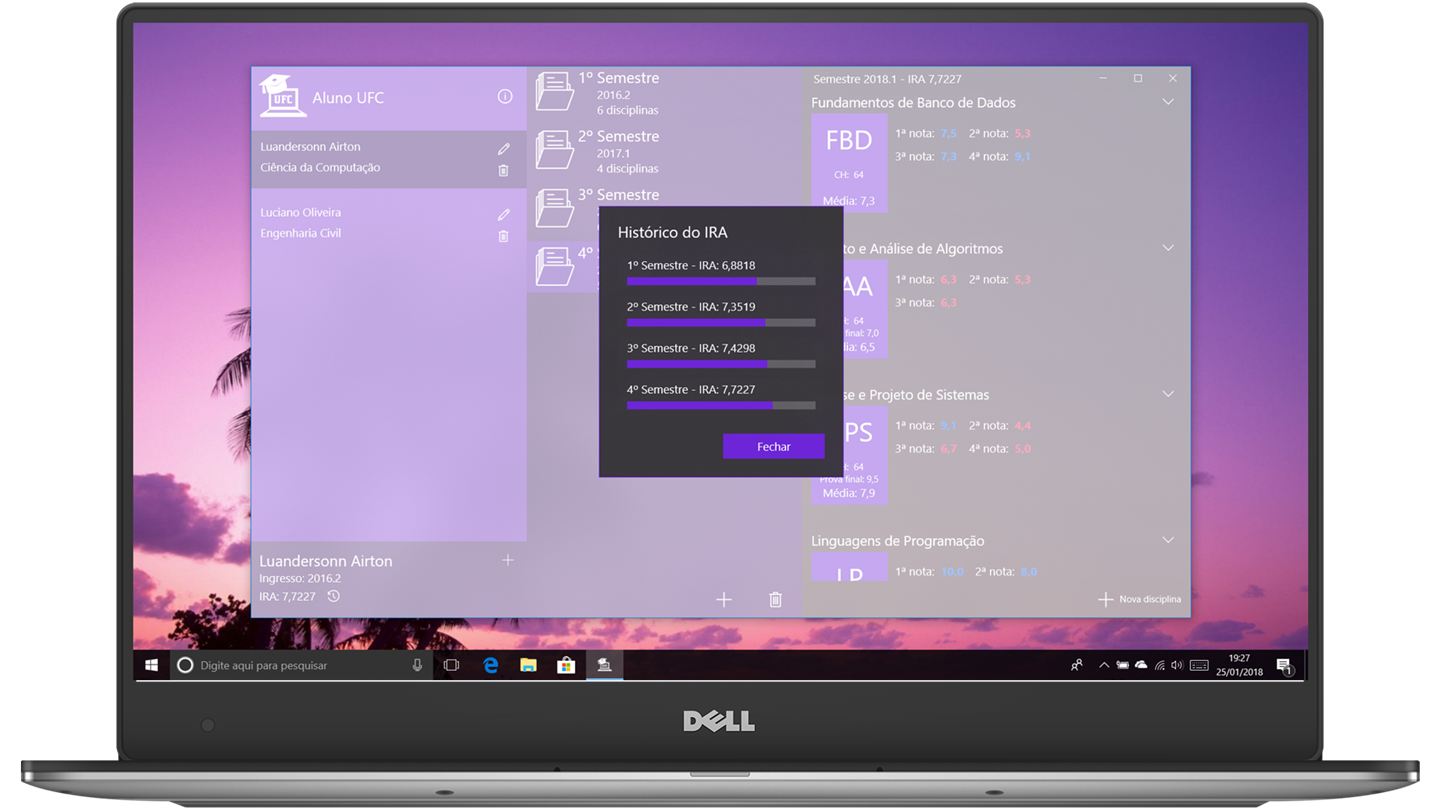Delete semester with bottom trash icon
1440x810 pixels.
coord(775,599)
